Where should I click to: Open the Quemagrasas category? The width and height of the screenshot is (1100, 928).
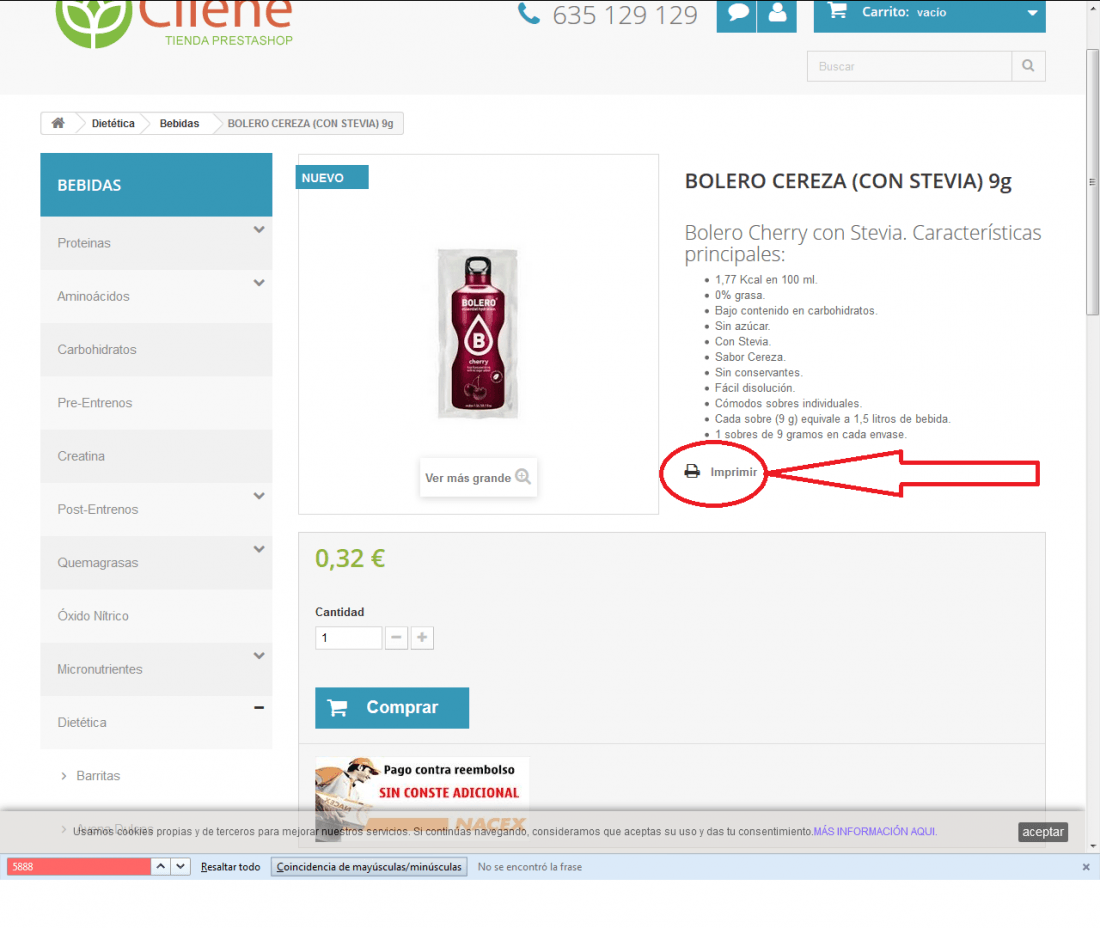click(x=98, y=563)
